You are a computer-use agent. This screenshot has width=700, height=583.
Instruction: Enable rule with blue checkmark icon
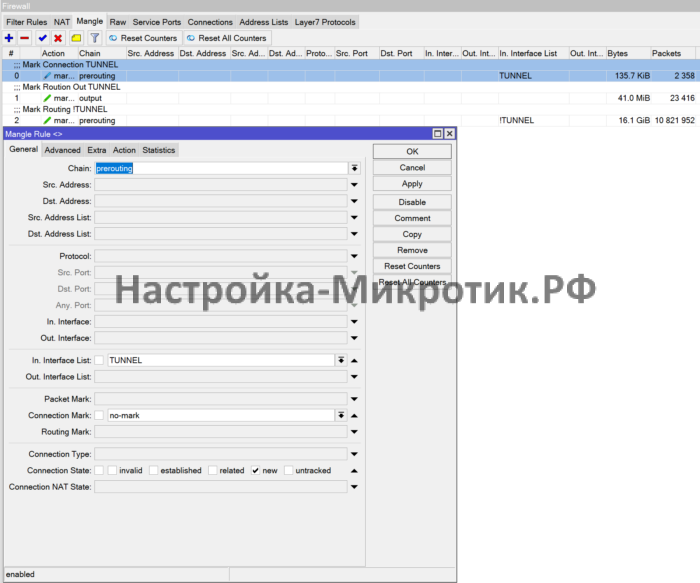(x=42, y=38)
